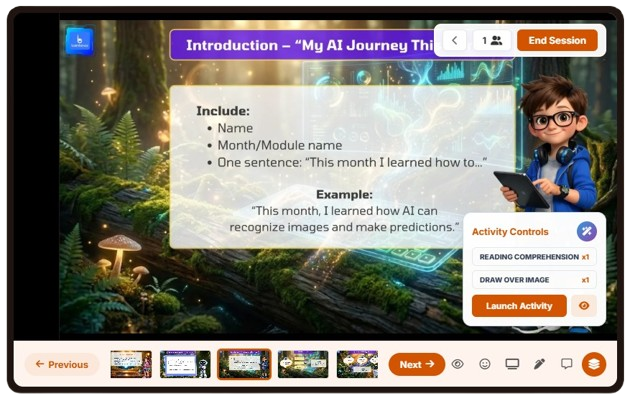Image resolution: width=630 pixels, height=396 pixels.
Task: Click the End Session button
Action: pyautogui.click(x=557, y=40)
